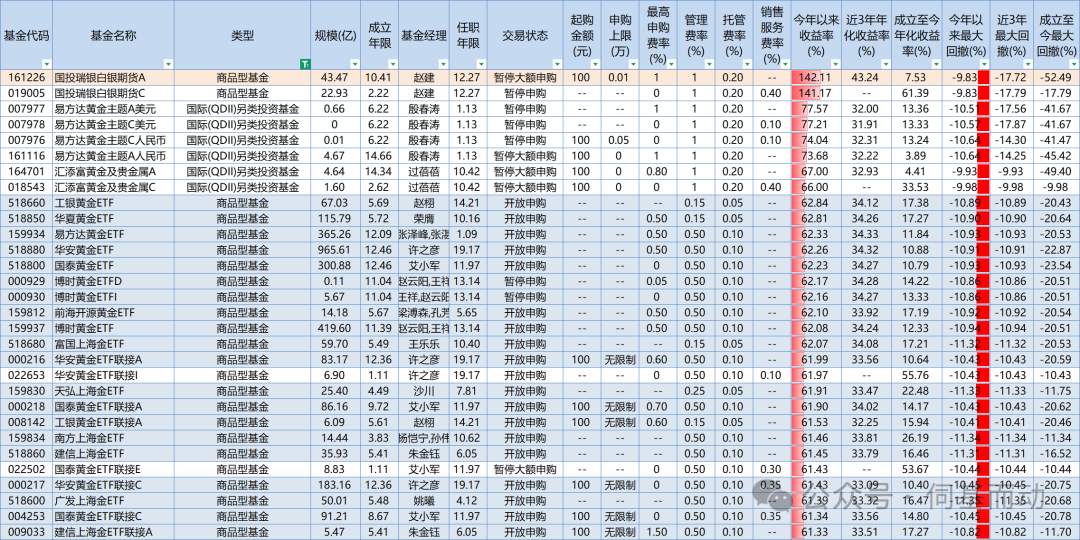
Task: Select fund code cell 018543
Action: 26,187
